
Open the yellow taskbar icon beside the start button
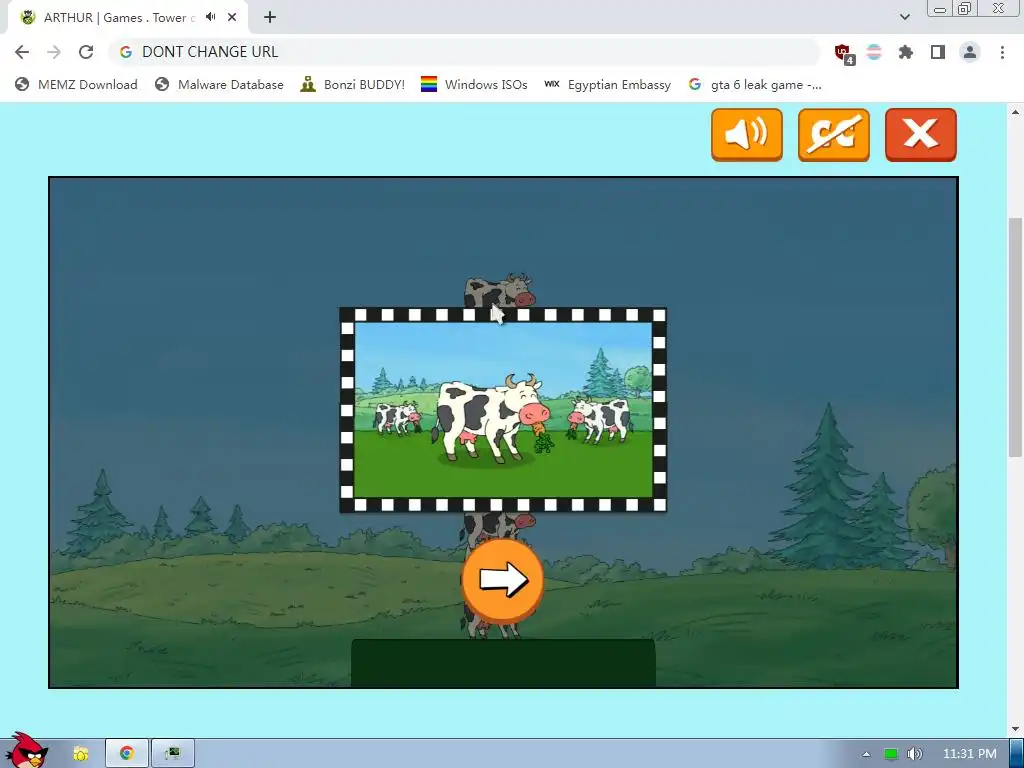pos(80,754)
